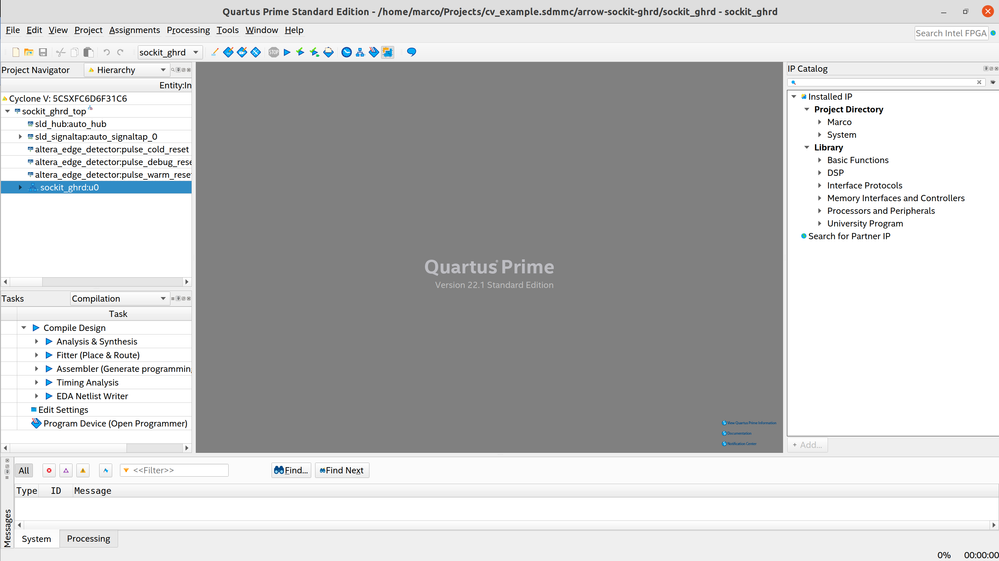This screenshot has height=561, width=999.
Task: Toggle the red error messages filter
Action: click(x=48, y=471)
